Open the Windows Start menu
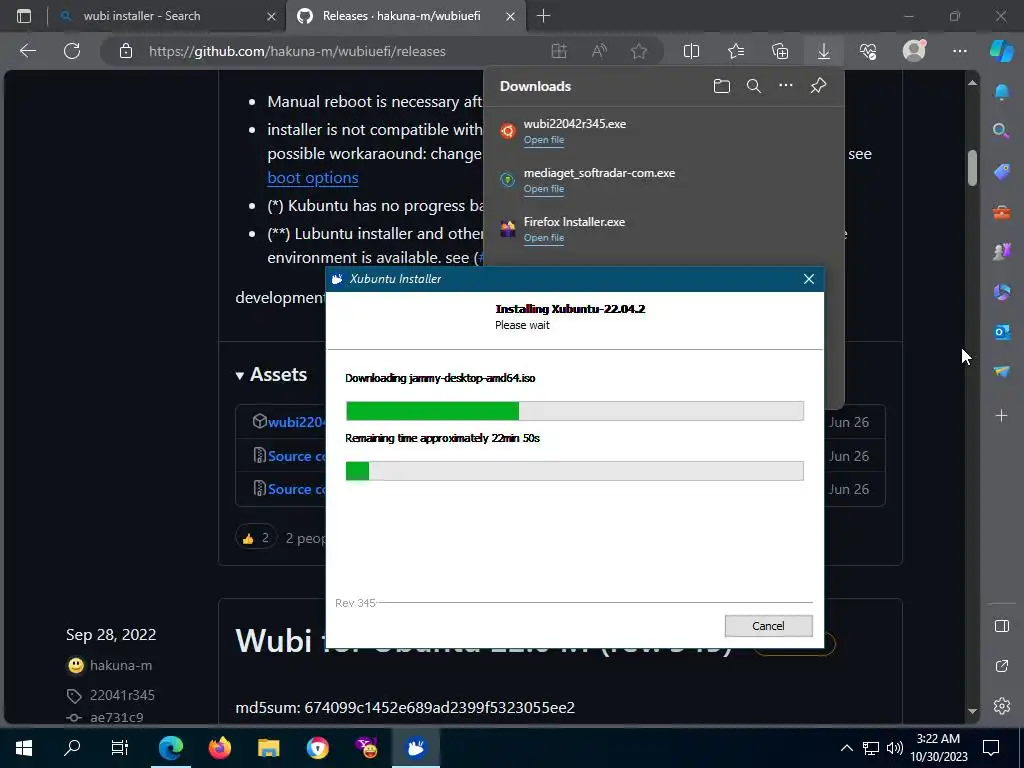The width and height of the screenshot is (1024, 768). [24, 747]
